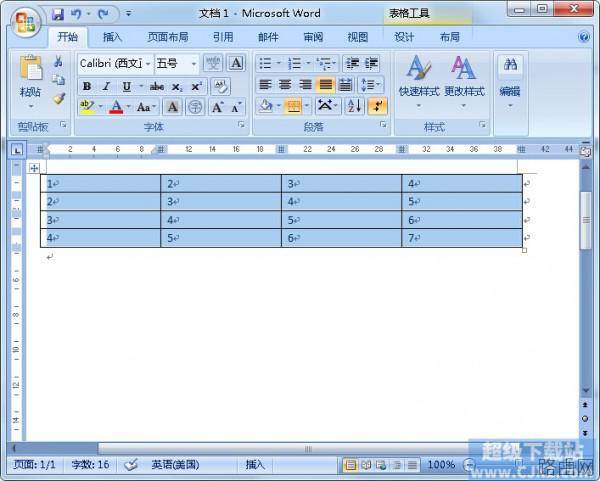Select table using the move handle

34,168
